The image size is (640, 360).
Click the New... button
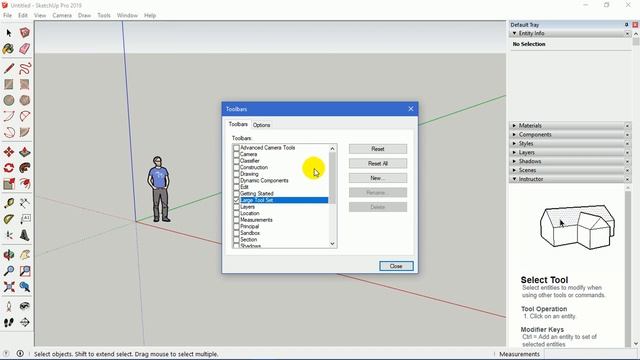click(378, 178)
